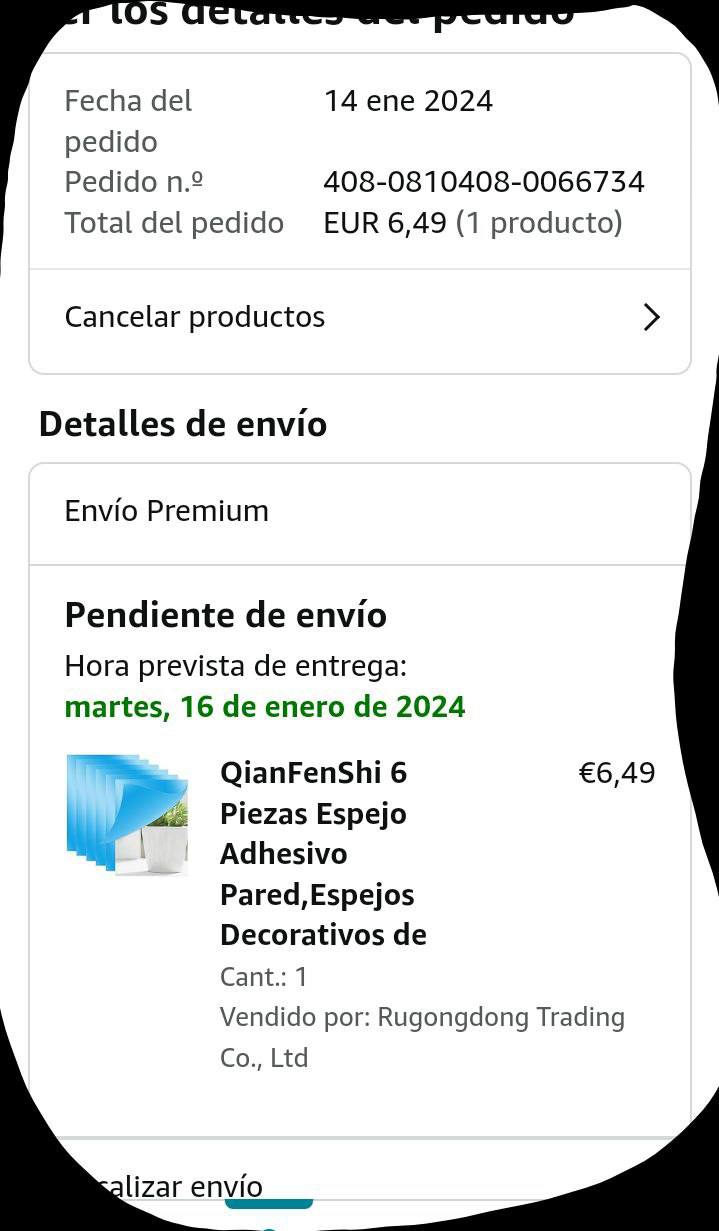Tap the Pendiente de envío status heading
Screen dimensions: 719x1231
(x=225, y=615)
